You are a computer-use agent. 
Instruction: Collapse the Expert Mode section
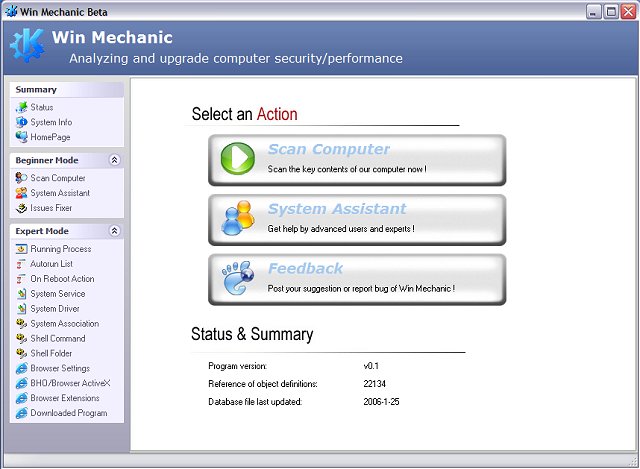pyautogui.click(x=115, y=231)
